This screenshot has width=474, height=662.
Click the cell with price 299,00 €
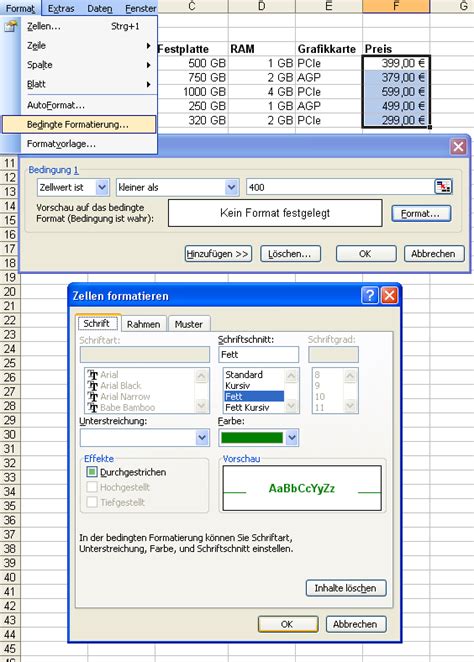396,120
